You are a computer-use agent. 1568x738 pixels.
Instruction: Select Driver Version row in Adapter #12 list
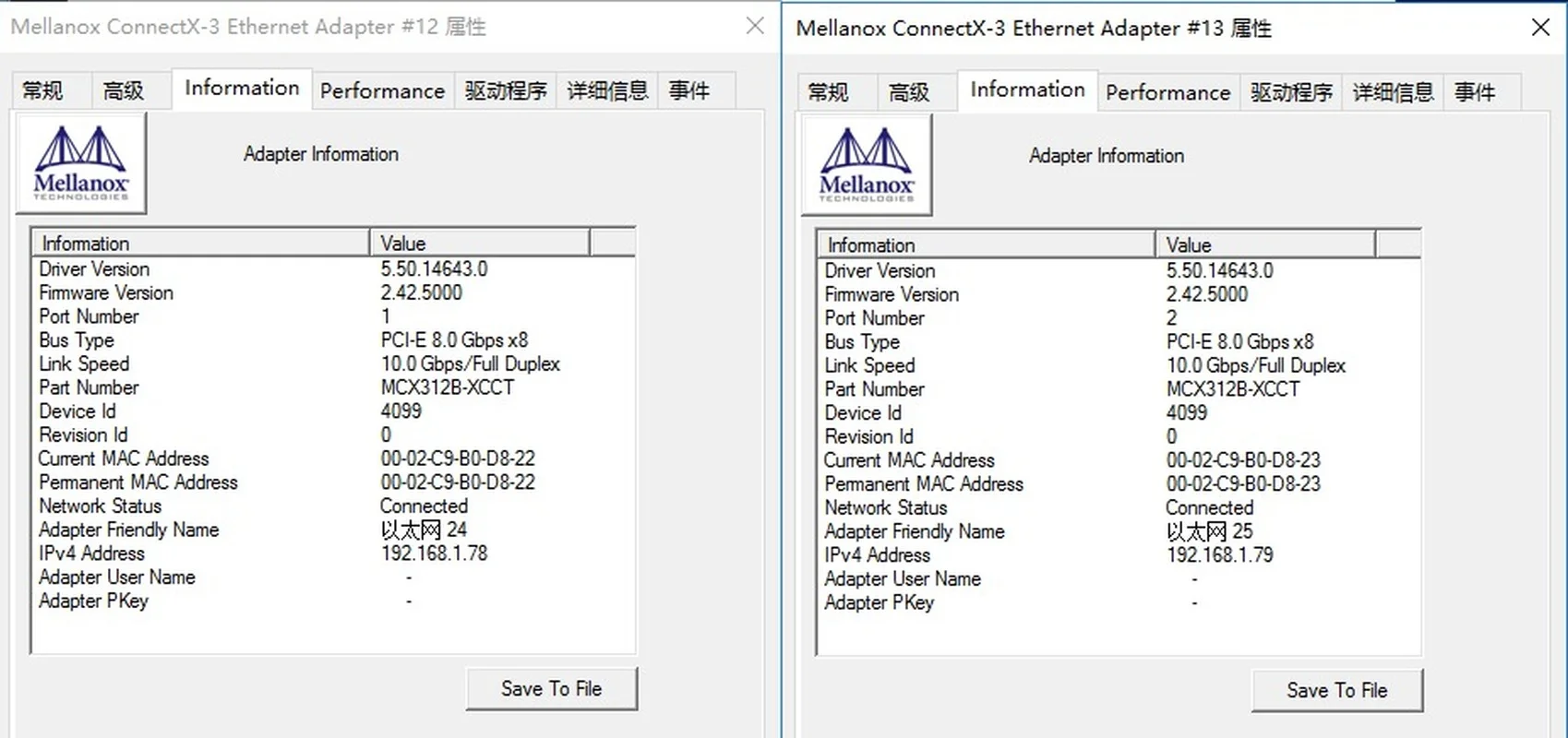tap(333, 269)
